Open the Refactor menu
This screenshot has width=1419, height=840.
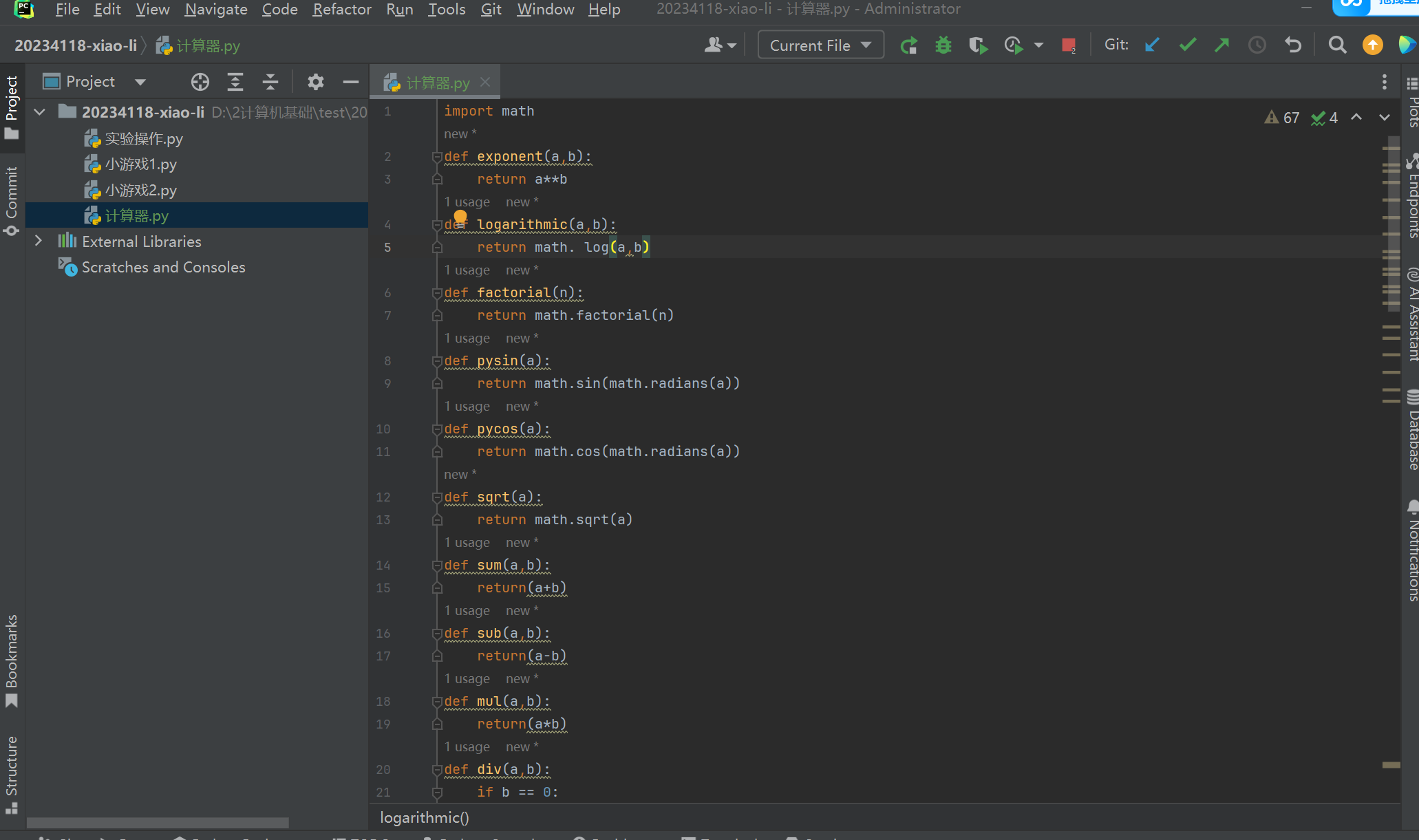tap(341, 10)
